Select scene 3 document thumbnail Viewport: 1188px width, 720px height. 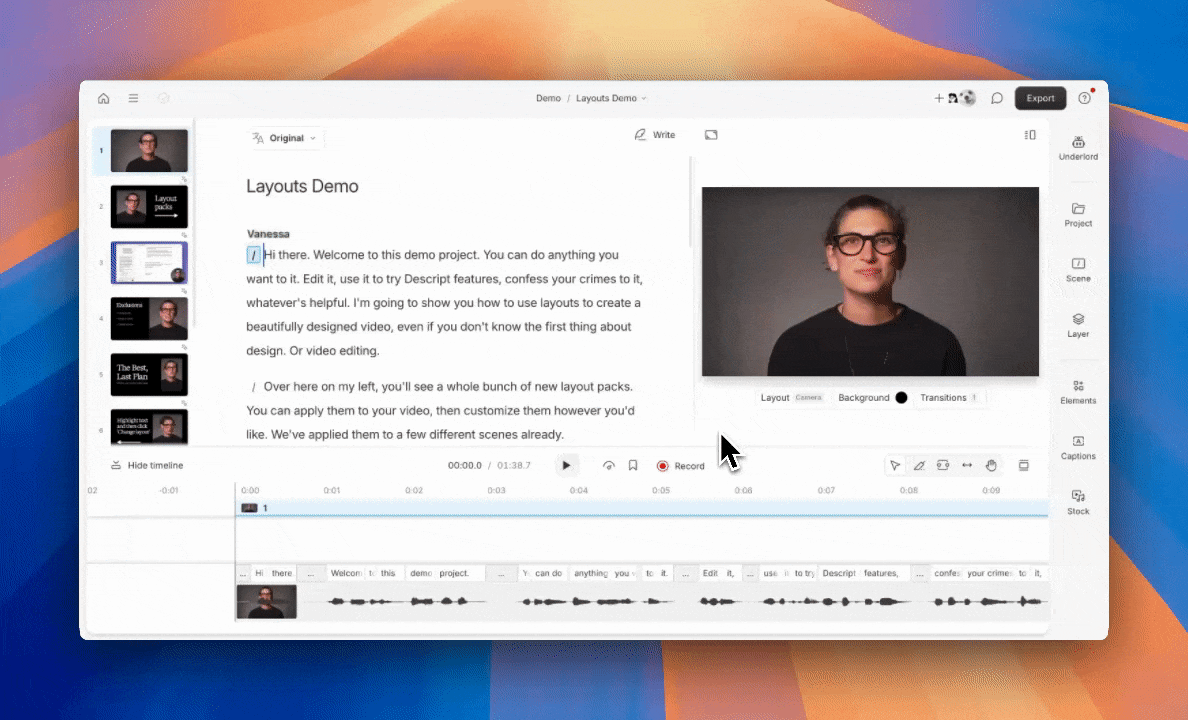click(x=149, y=263)
